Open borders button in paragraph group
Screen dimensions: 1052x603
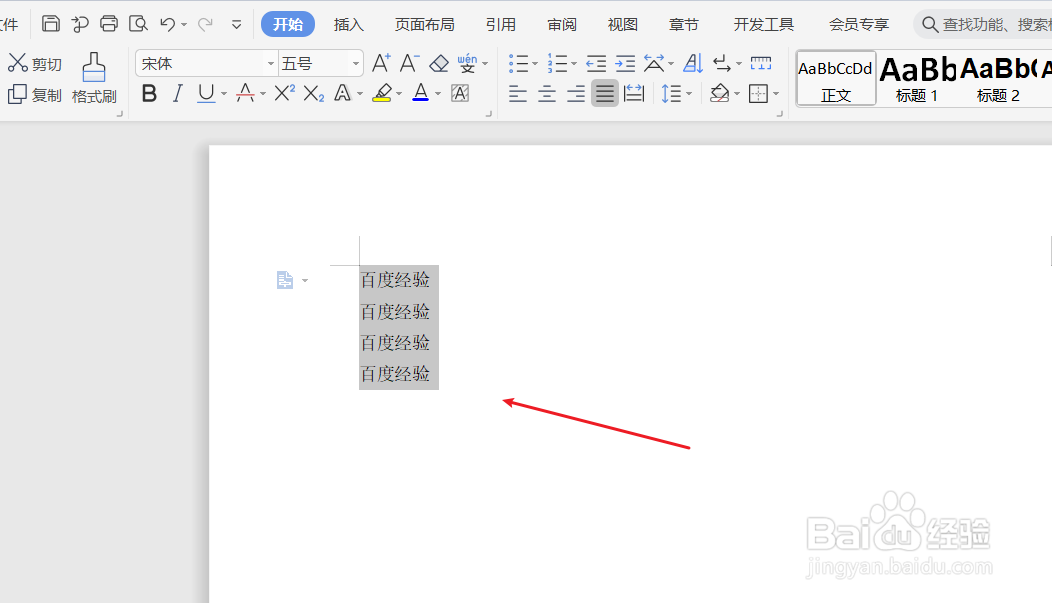(758, 94)
